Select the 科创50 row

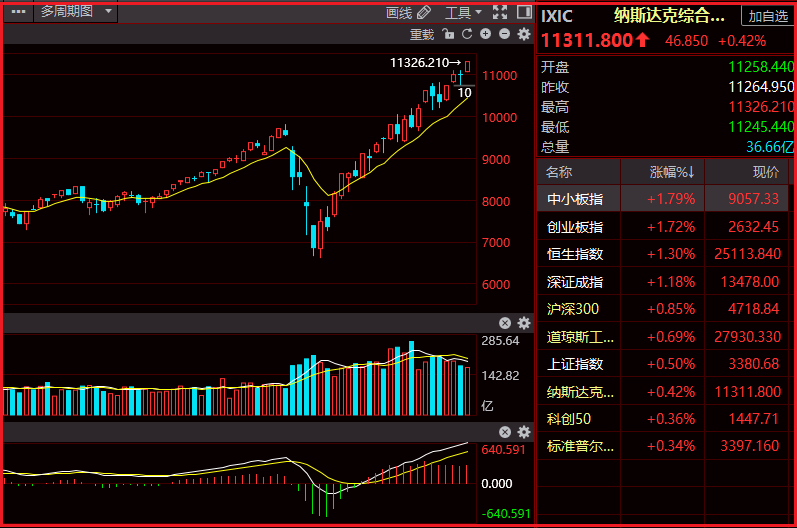tap(663, 419)
